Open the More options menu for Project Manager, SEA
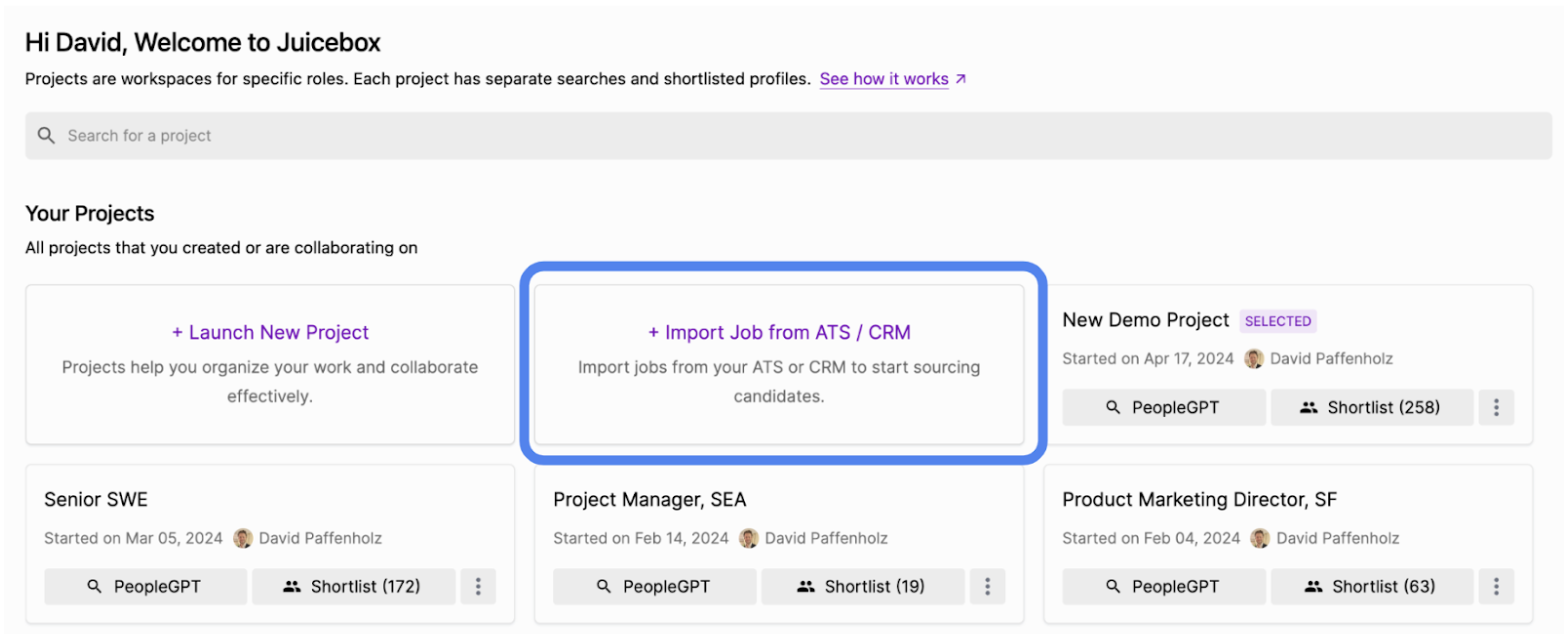This screenshot has height=634, width=1566. click(987, 586)
